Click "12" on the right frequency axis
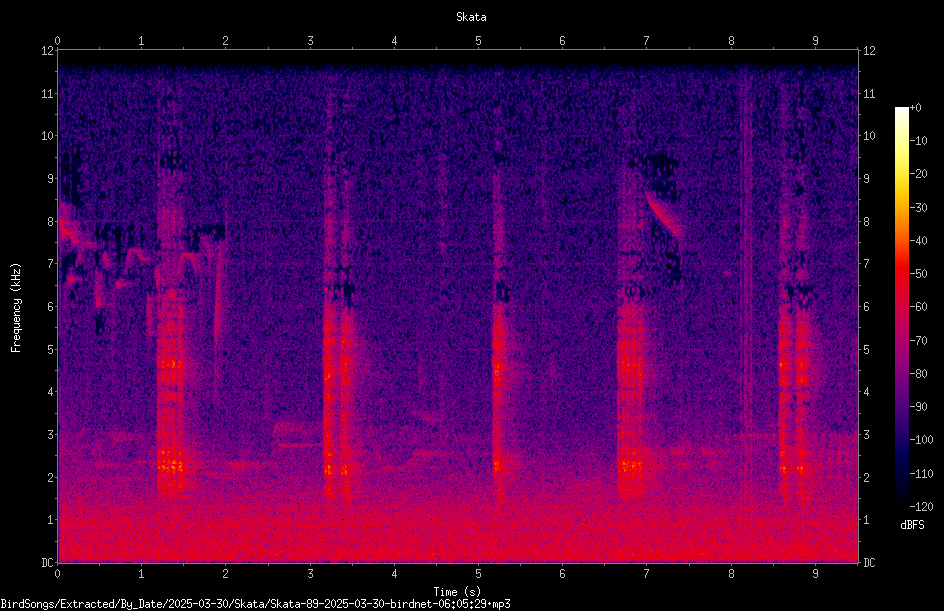Screen dimensions: 944x611 click(x=869, y=51)
